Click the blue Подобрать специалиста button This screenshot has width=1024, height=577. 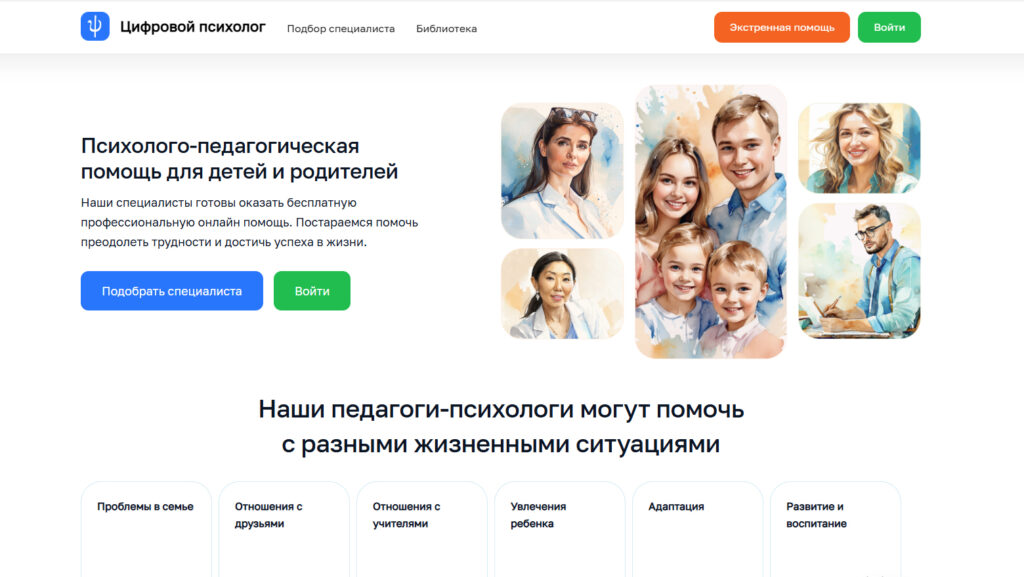pos(172,291)
